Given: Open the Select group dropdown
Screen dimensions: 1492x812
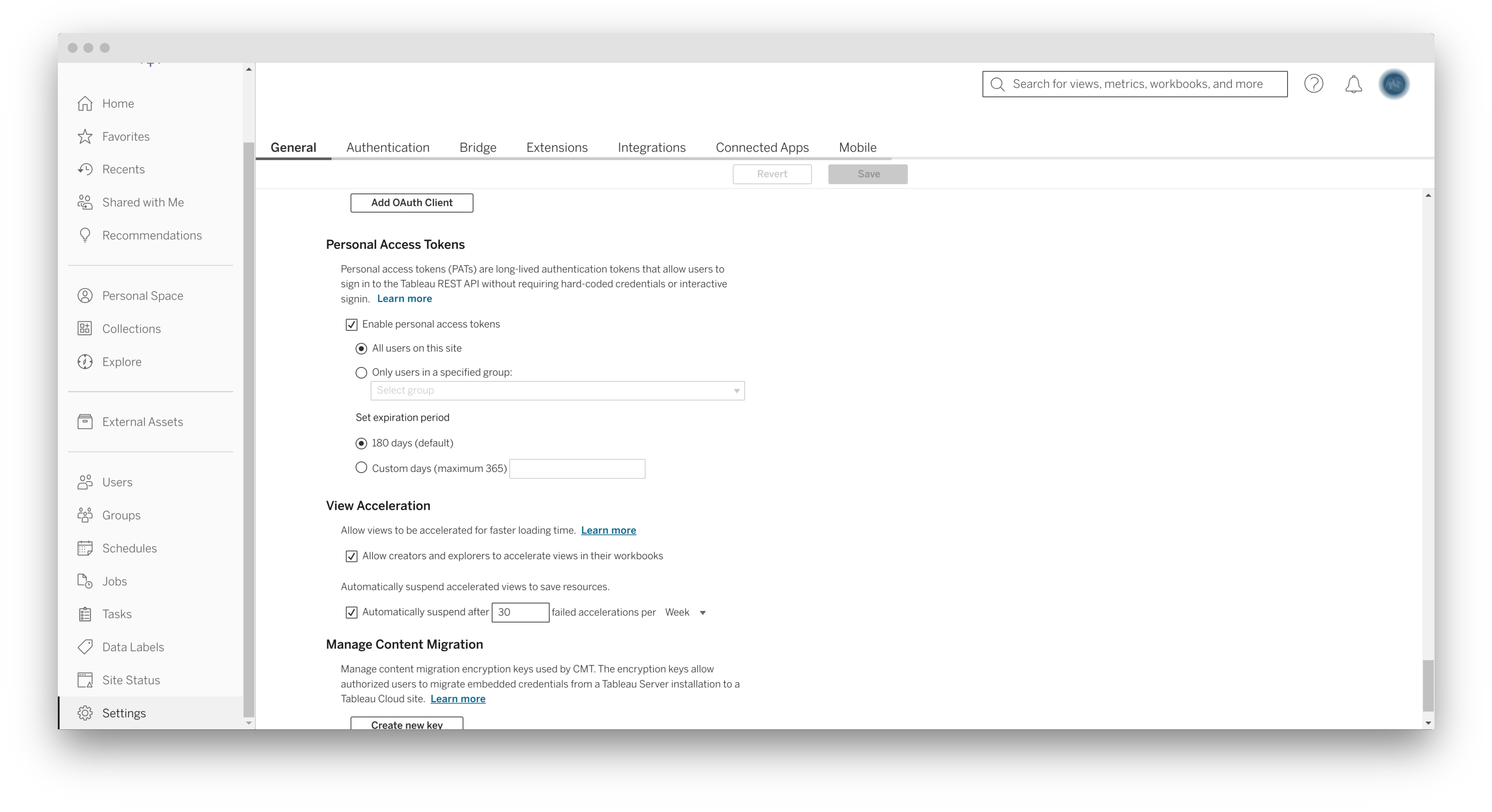Looking at the screenshot, I should coord(557,391).
